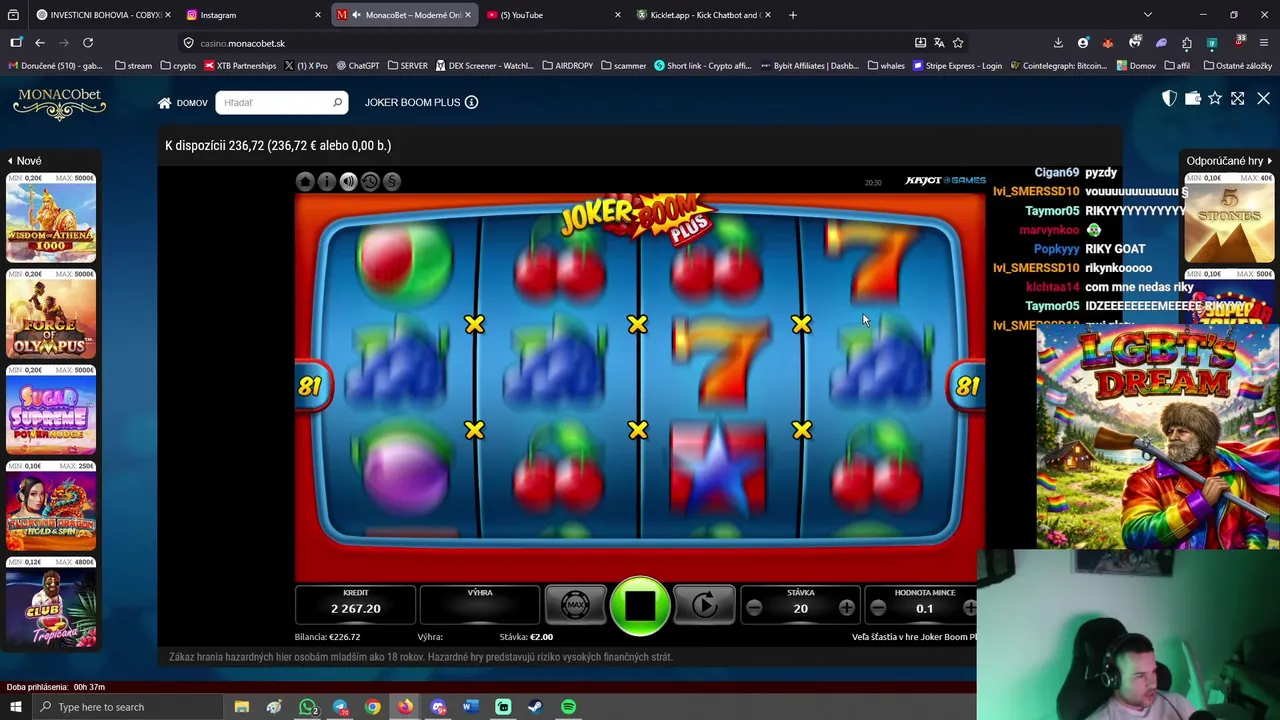
Task: Add game to favourites star
Action: [1215, 98]
